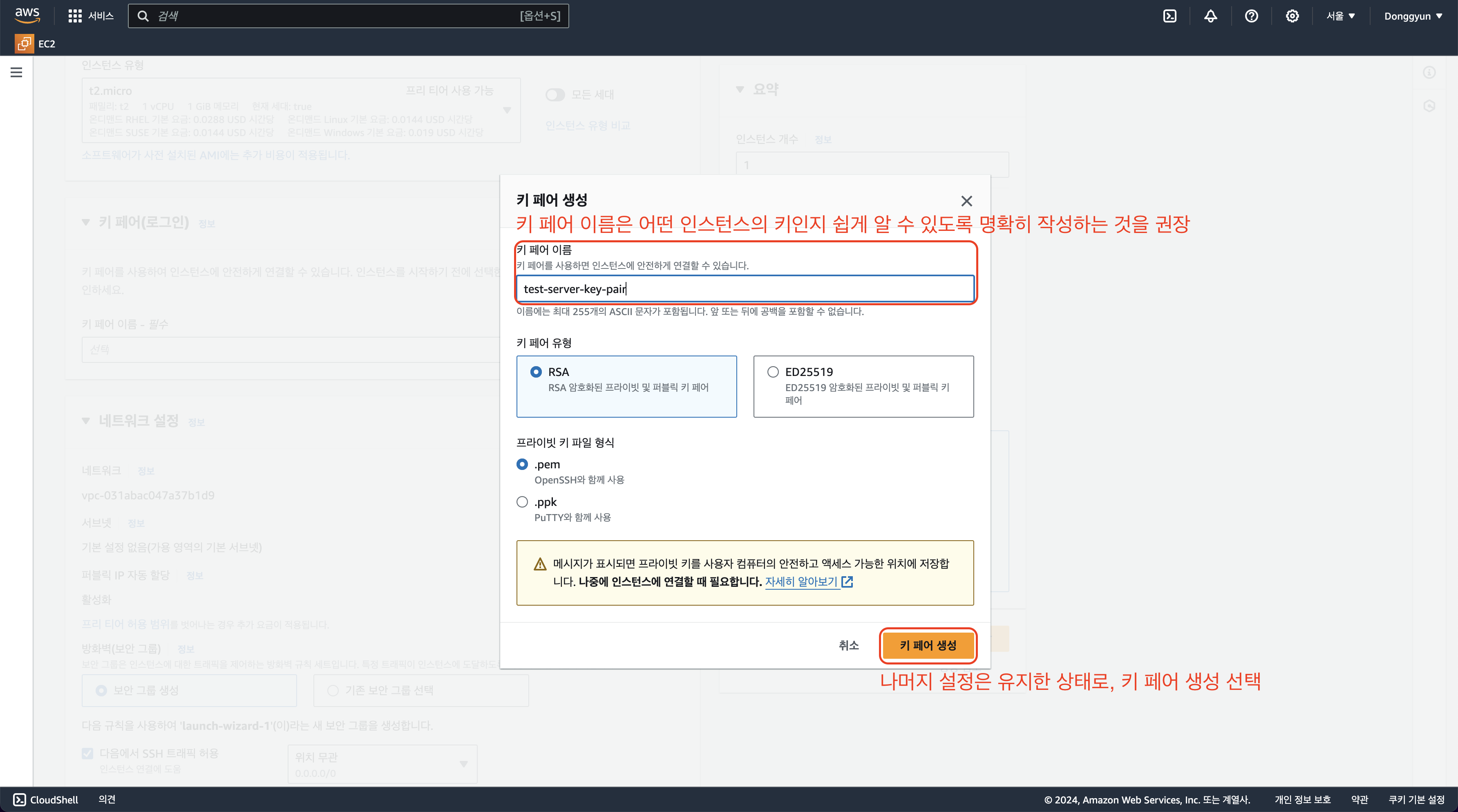The width and height of the screenshot is (1458, 812).
Task: Close the key pair creation dialog
Action: [966, 201]
